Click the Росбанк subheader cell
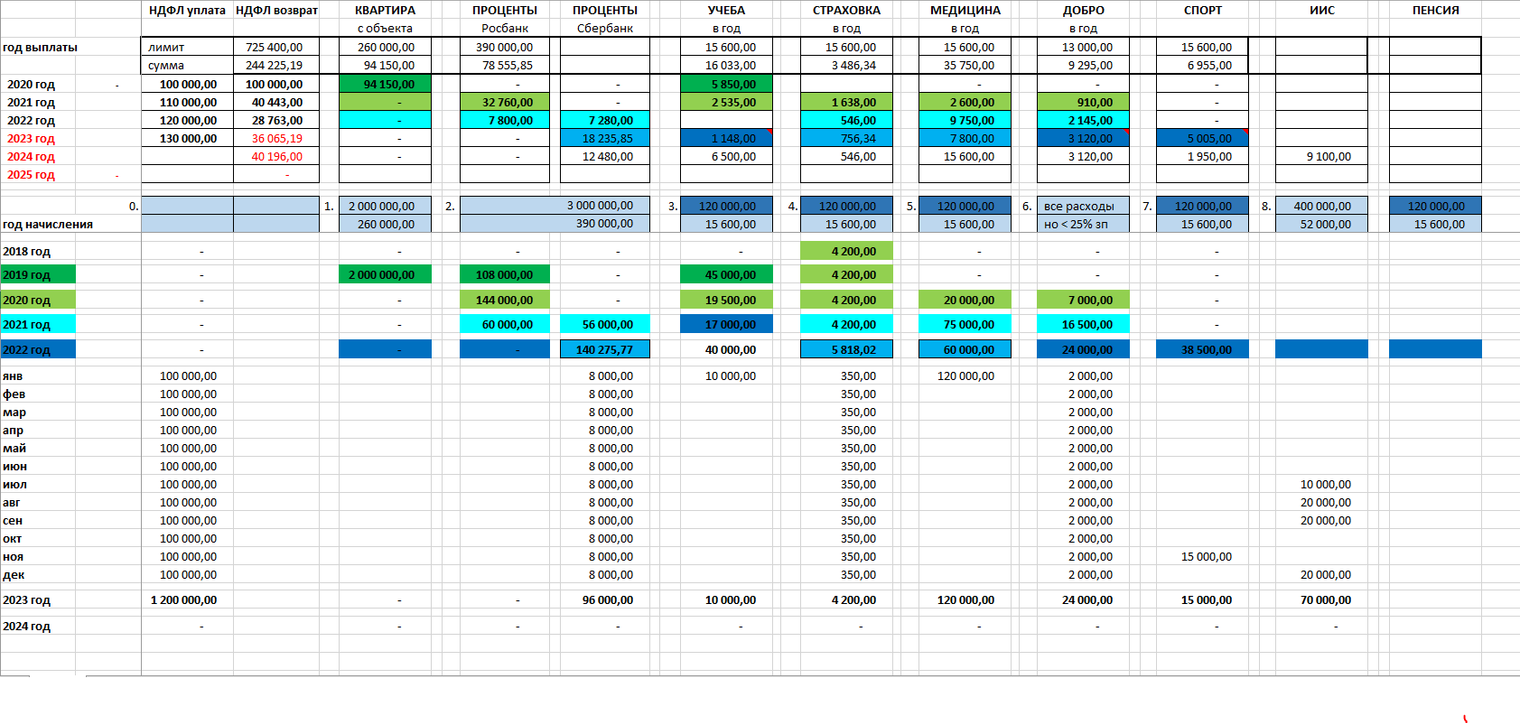1520x723 pixels. pos(505,28)
